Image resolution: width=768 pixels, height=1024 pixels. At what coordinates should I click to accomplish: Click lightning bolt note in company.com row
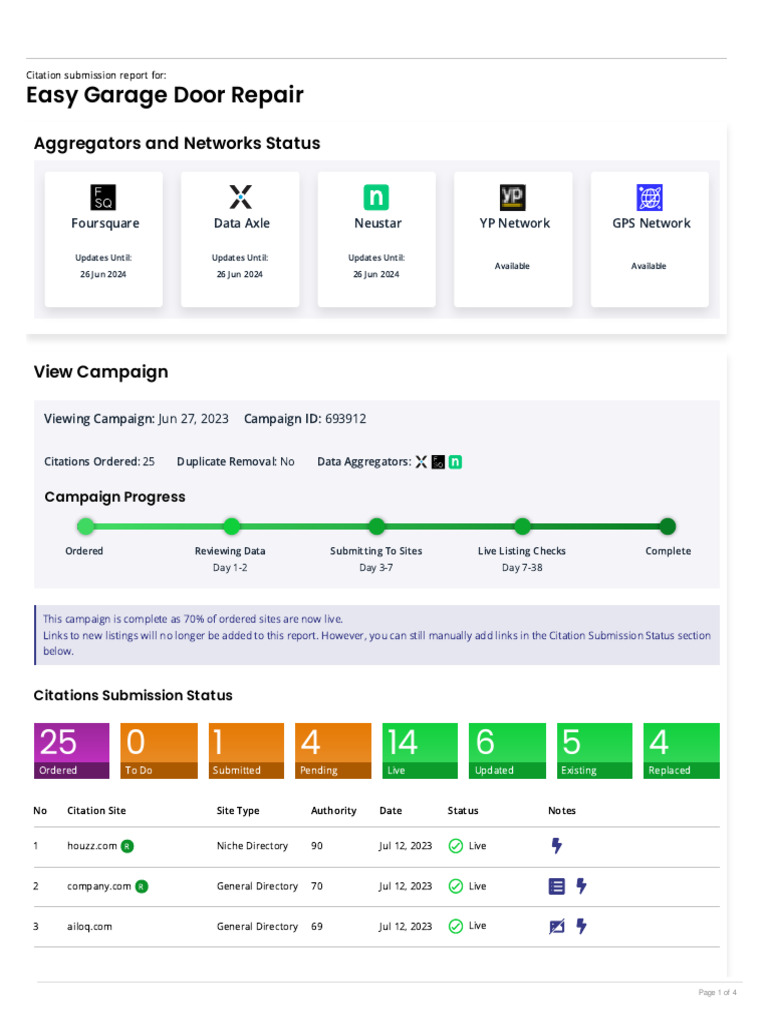pyautogui.click(x=581, y=886)
